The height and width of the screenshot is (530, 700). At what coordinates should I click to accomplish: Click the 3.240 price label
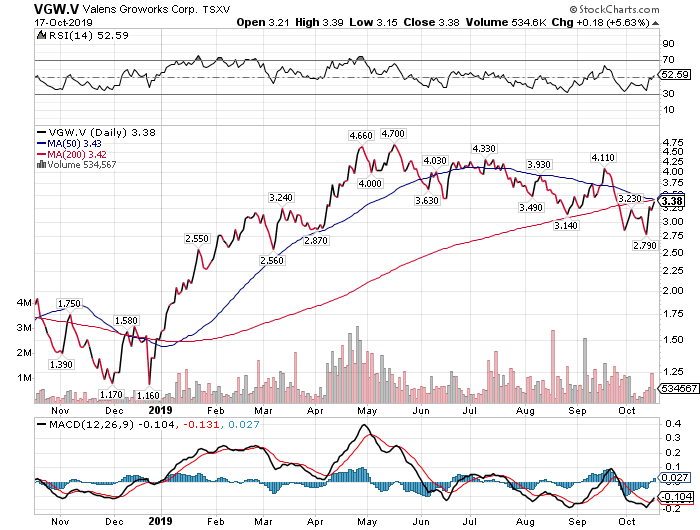point(281,197)
